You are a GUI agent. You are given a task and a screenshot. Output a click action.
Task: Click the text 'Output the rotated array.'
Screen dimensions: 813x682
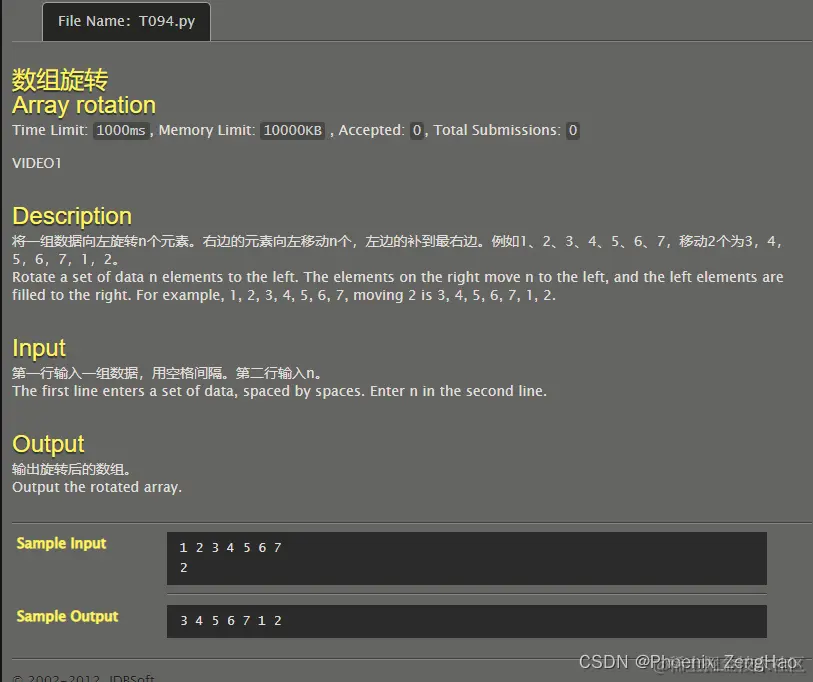click(97, 488)
